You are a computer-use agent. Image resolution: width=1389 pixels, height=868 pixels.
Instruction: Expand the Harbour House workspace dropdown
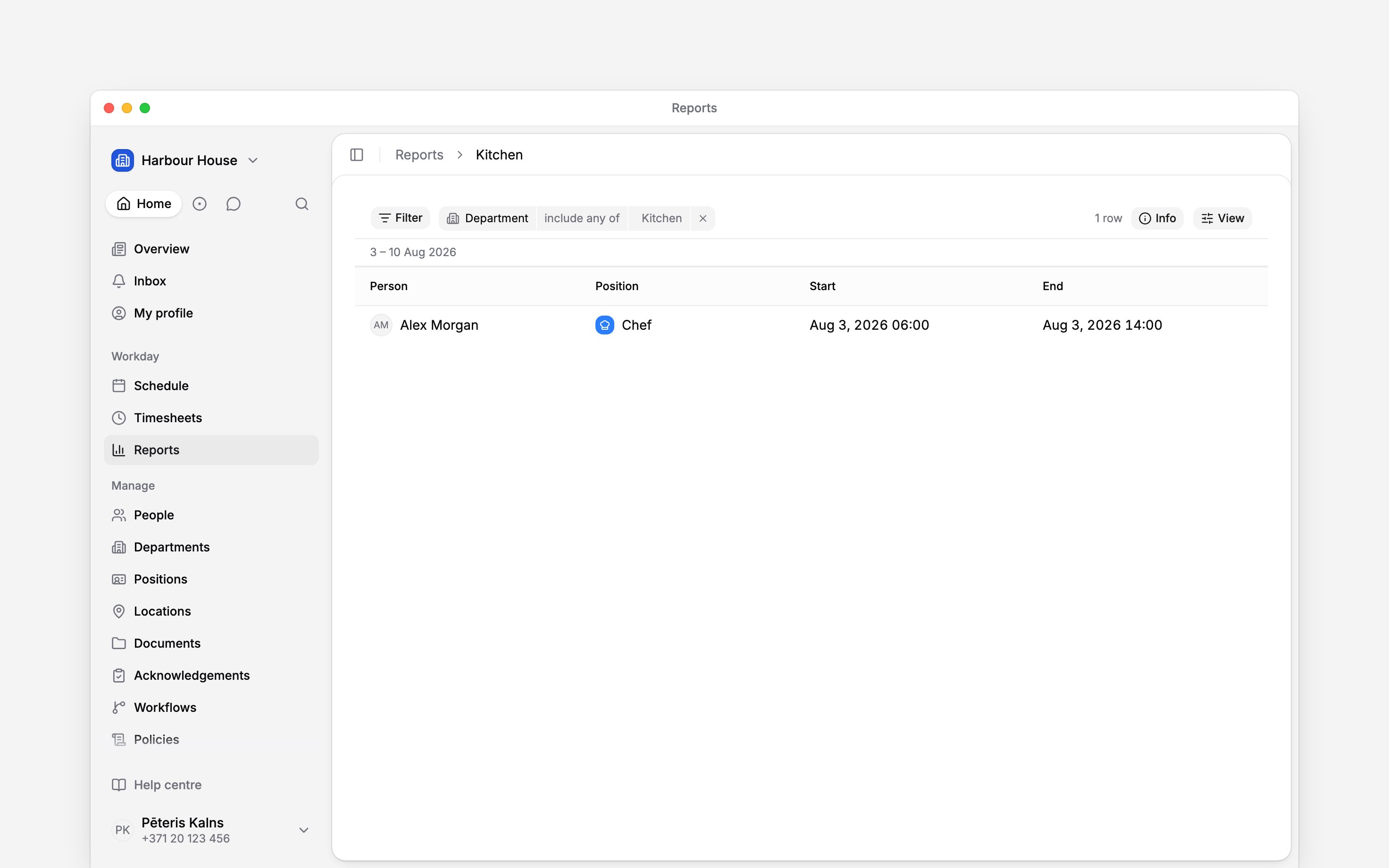[x=253, y=161]
